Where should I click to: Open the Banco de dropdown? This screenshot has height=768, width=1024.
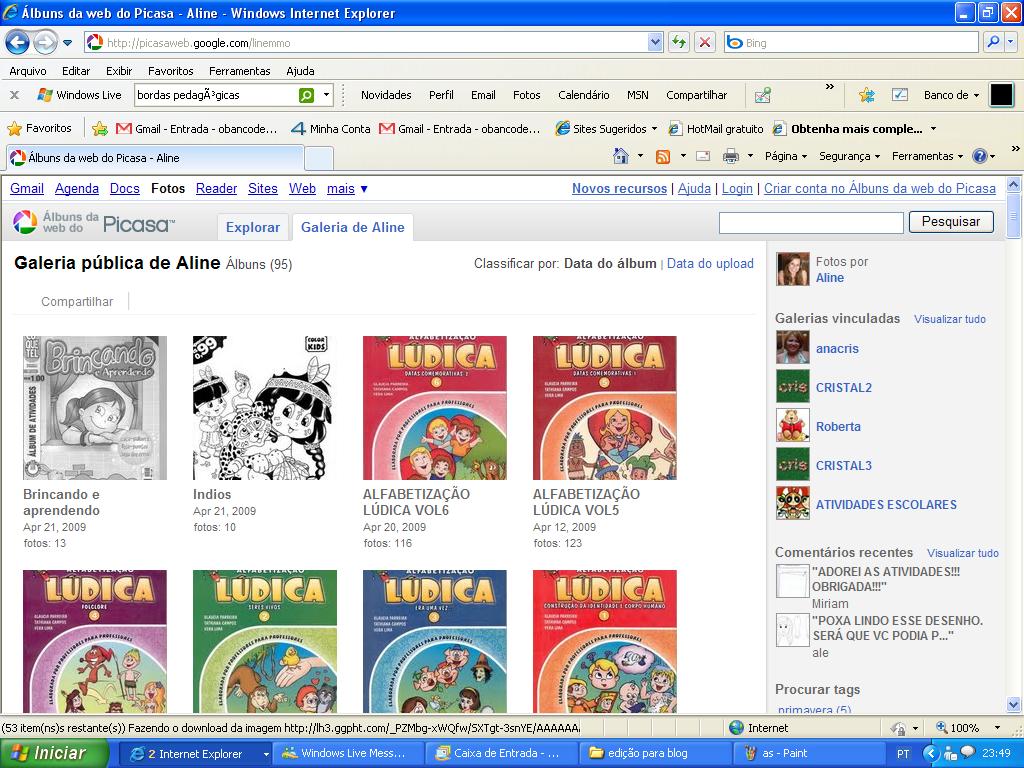point(952,95)
